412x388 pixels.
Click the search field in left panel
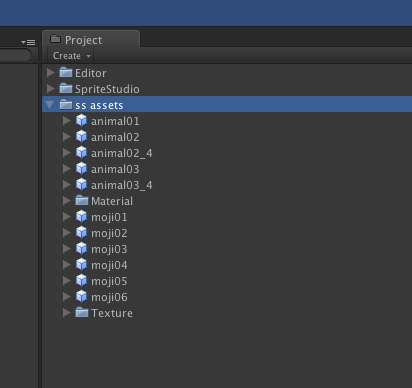(15, 55)
